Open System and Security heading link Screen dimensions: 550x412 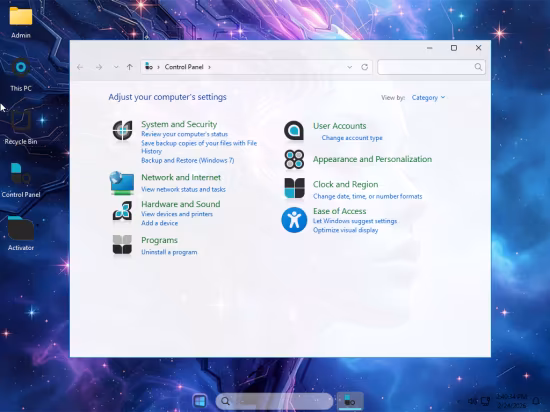(x=179, y=124)
